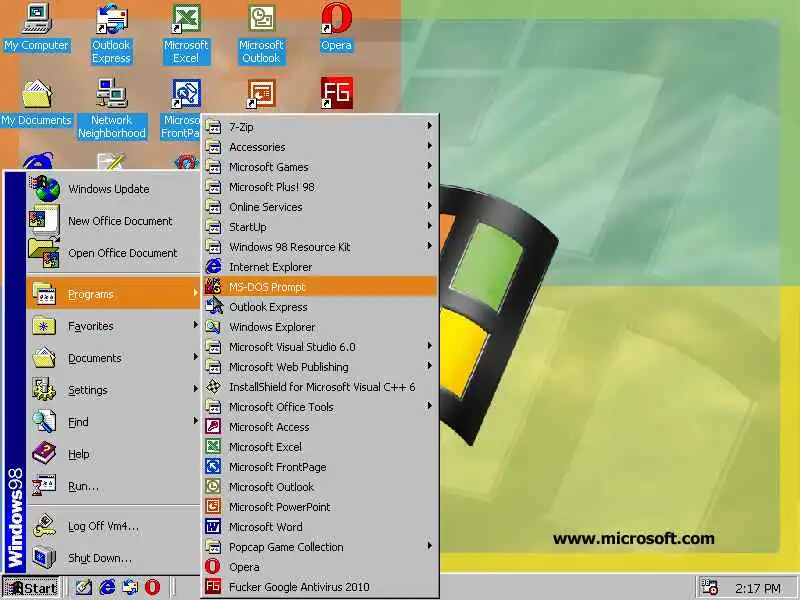Select Fucker Google Antivirus 2010 entry
Screen dimensions: 800x600
point(320,587)
